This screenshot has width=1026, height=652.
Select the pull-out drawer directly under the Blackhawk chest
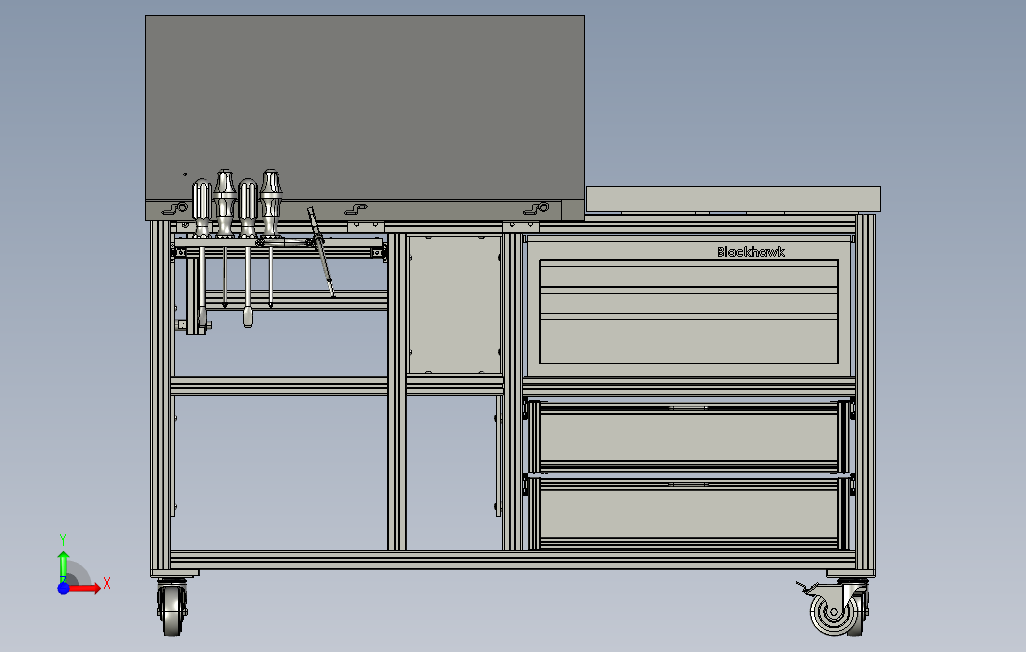pyautogui.click(x=689, y=437)
